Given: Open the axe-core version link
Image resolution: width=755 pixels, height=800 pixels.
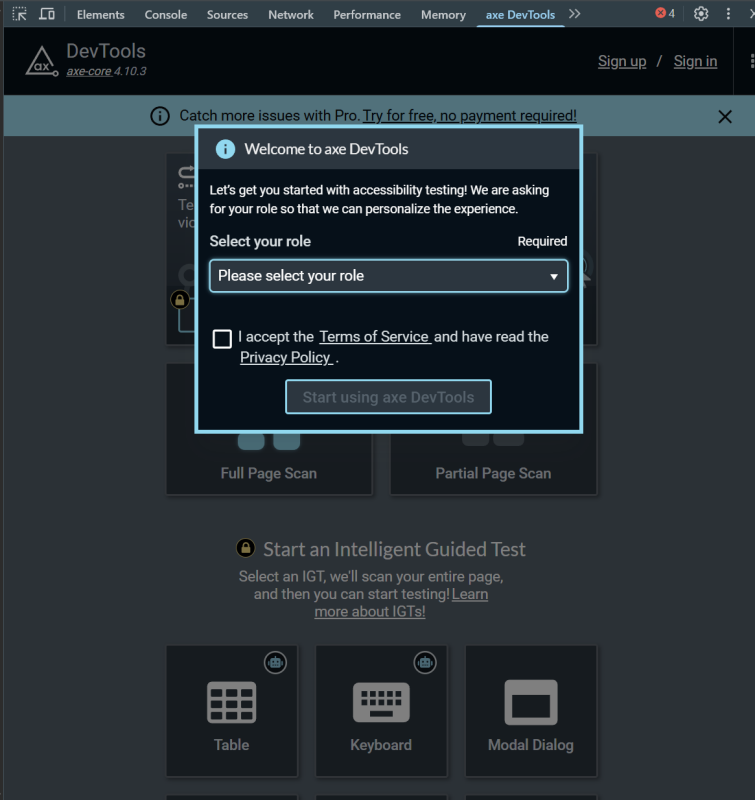Looking at the screenshot, I should click(x=89, y=71).
